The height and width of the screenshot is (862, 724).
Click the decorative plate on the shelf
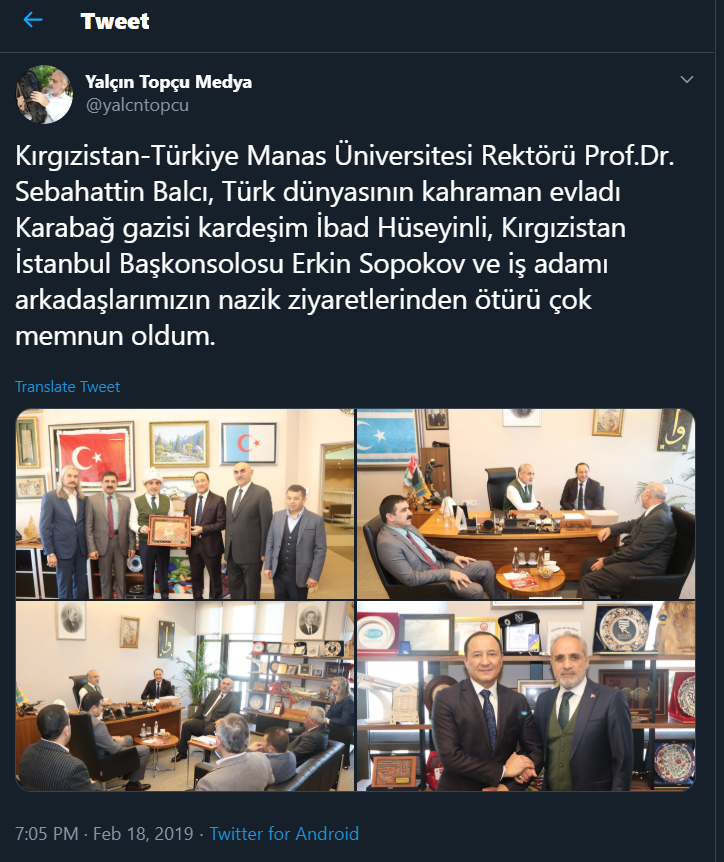click(623, 628)
